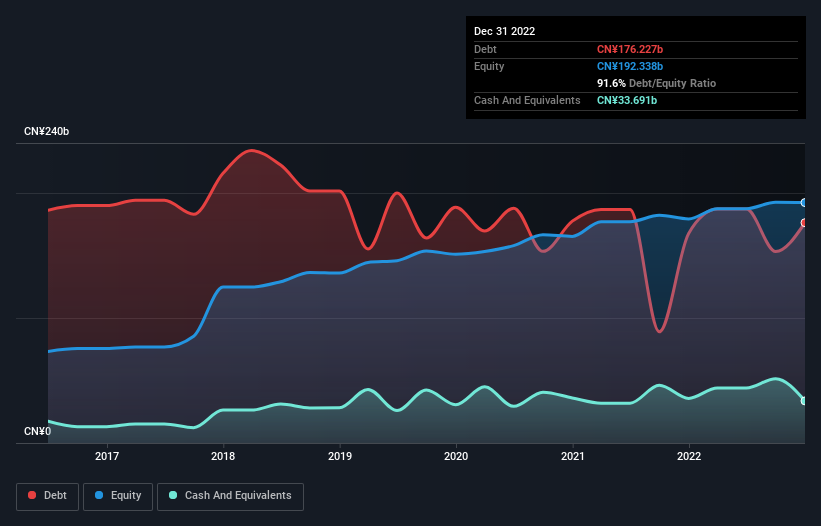Click the CN¥0 y-axis label
Image resolution: width=821 pixels, height=526 pixels.
pyautogui.click(x=38, y=431)
